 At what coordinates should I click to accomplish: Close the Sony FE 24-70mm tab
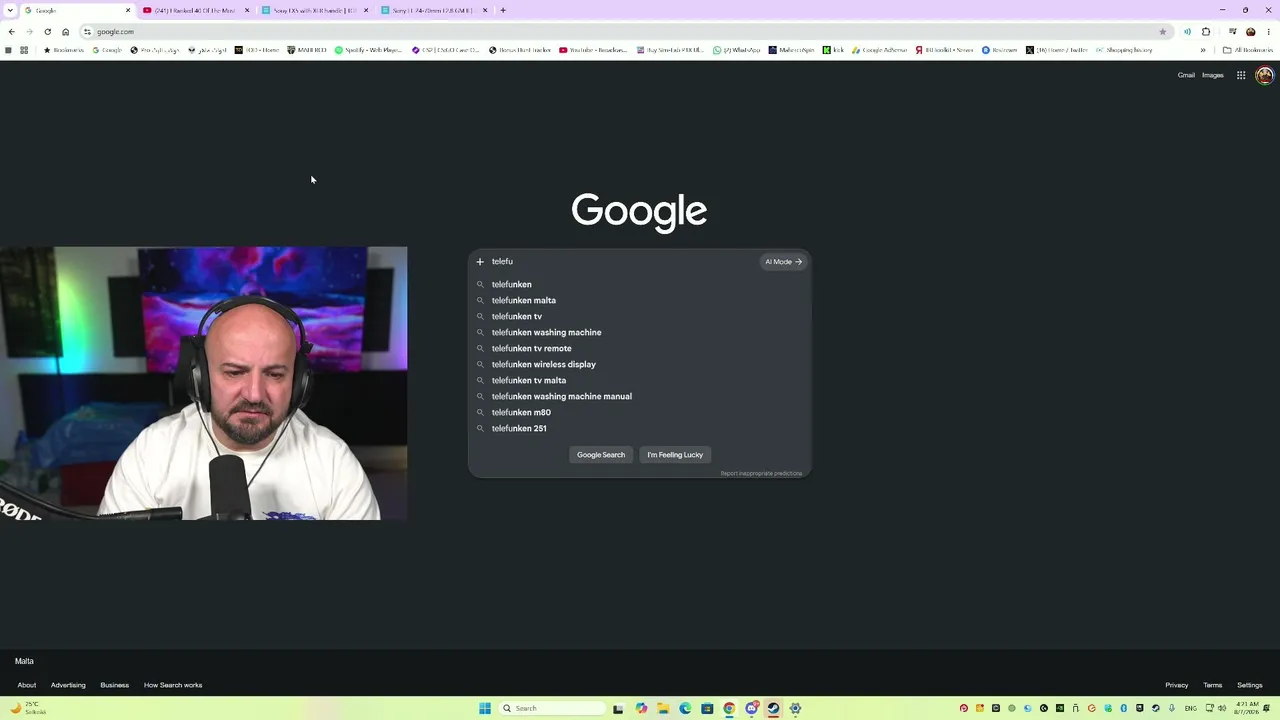(485, 10)
